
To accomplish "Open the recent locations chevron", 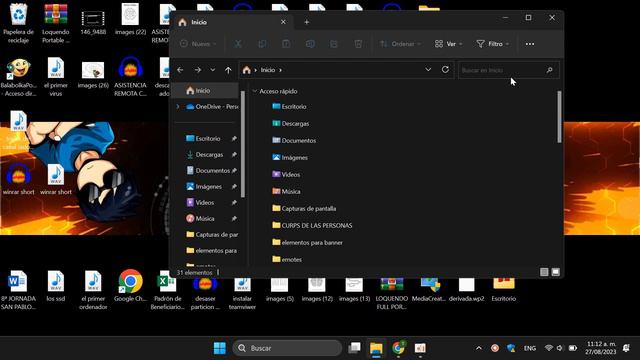I will pos(213,70).
